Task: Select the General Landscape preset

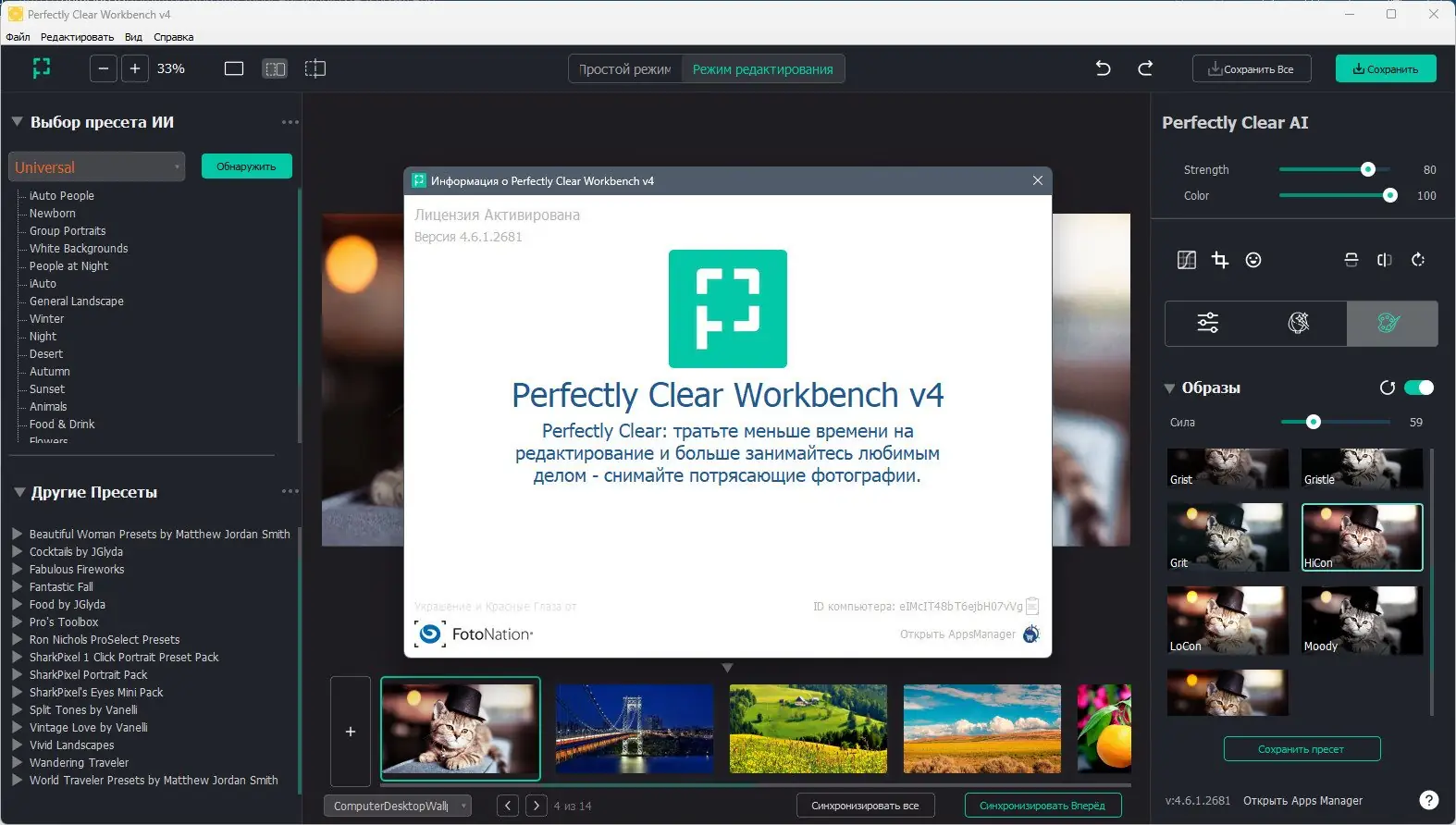Action: pos(77,302)
